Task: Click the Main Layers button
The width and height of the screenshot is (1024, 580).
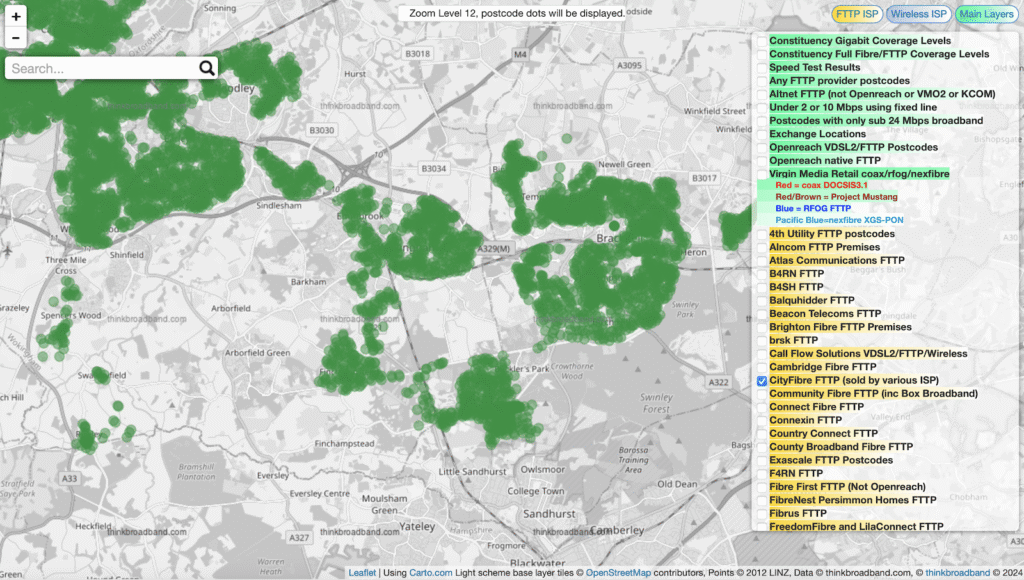Action: coord(986,14)
